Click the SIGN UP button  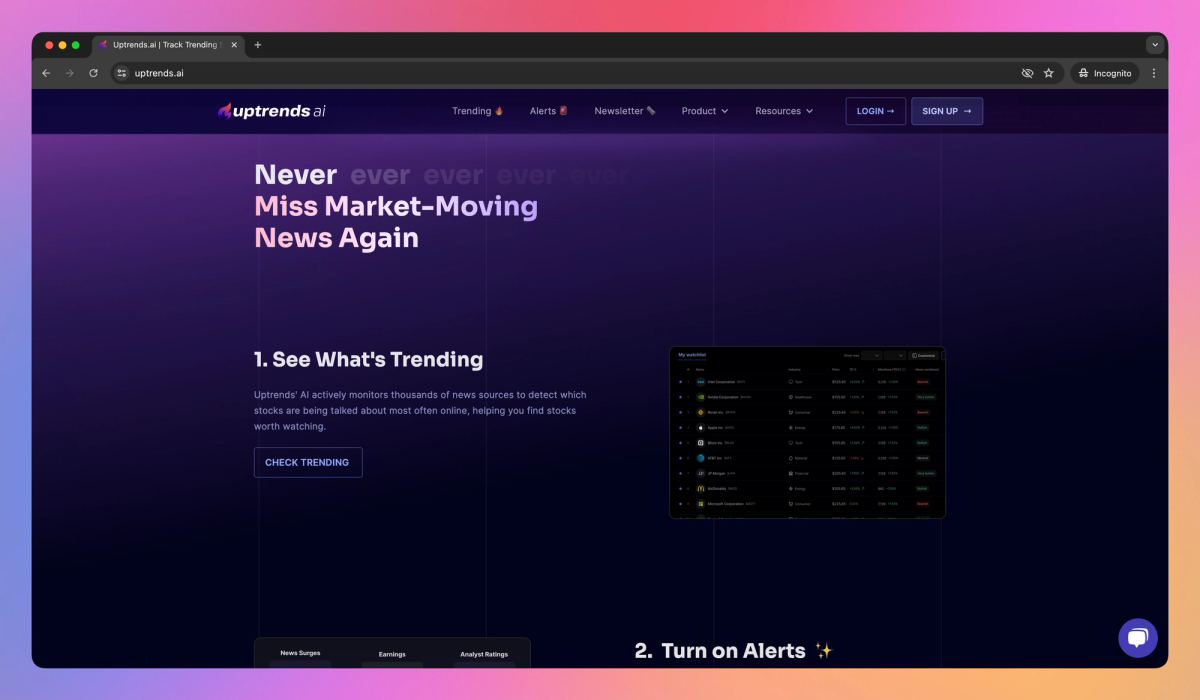click(x=946, y=111)
